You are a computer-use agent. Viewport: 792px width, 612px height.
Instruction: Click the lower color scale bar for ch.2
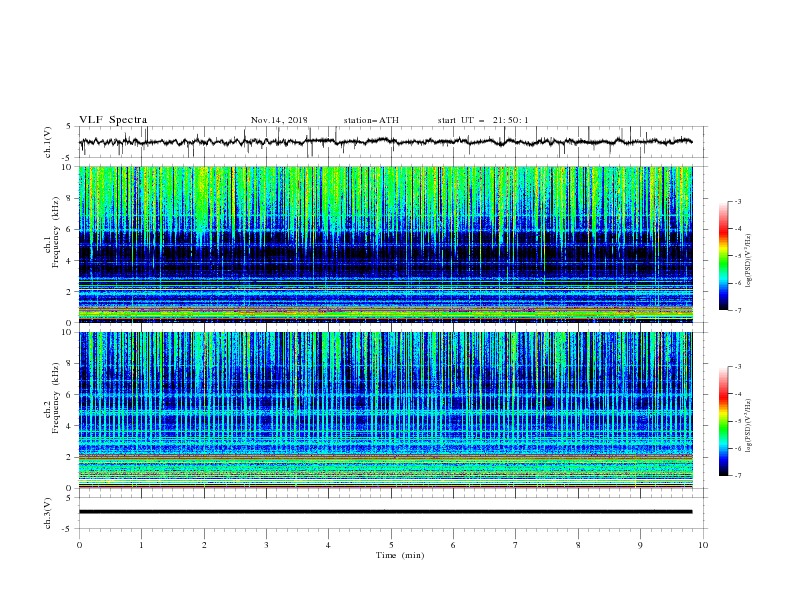pos(724,421)
